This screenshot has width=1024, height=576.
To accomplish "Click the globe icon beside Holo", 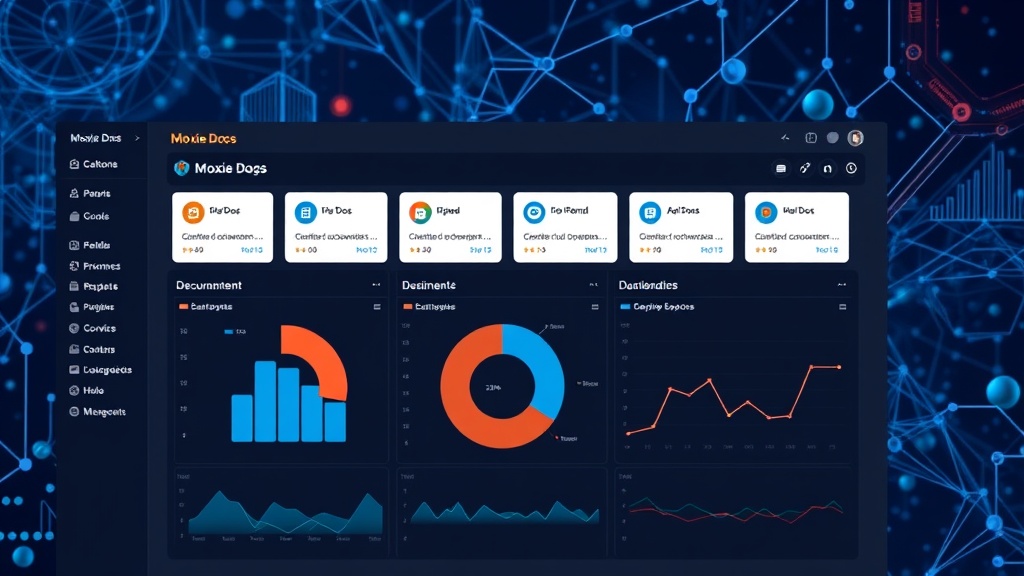I will click(x=74, y=391).
